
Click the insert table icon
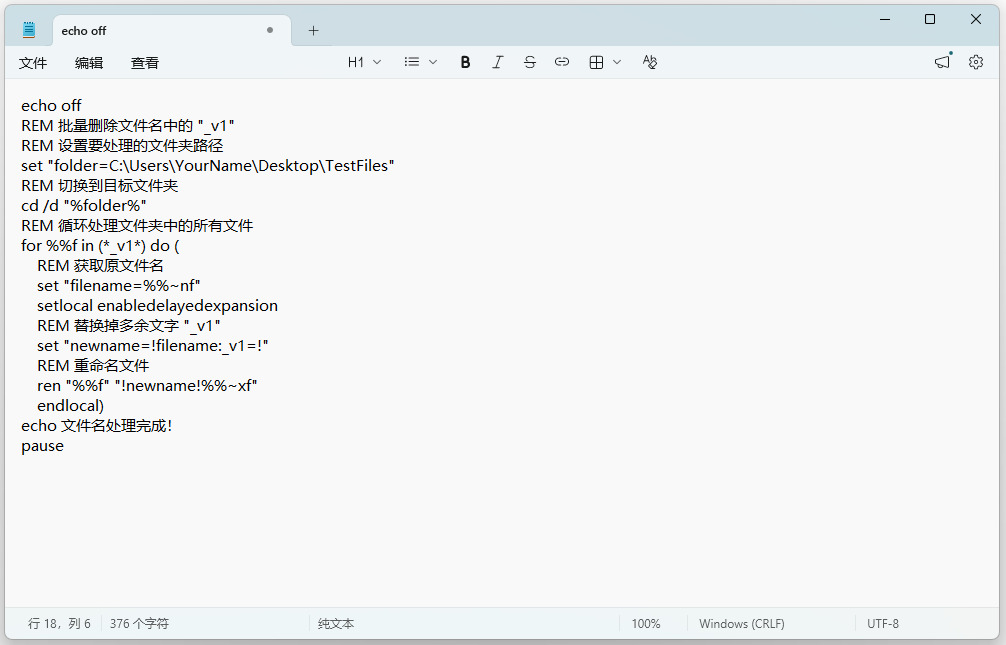pyautogui.click(x=596, y=62)
